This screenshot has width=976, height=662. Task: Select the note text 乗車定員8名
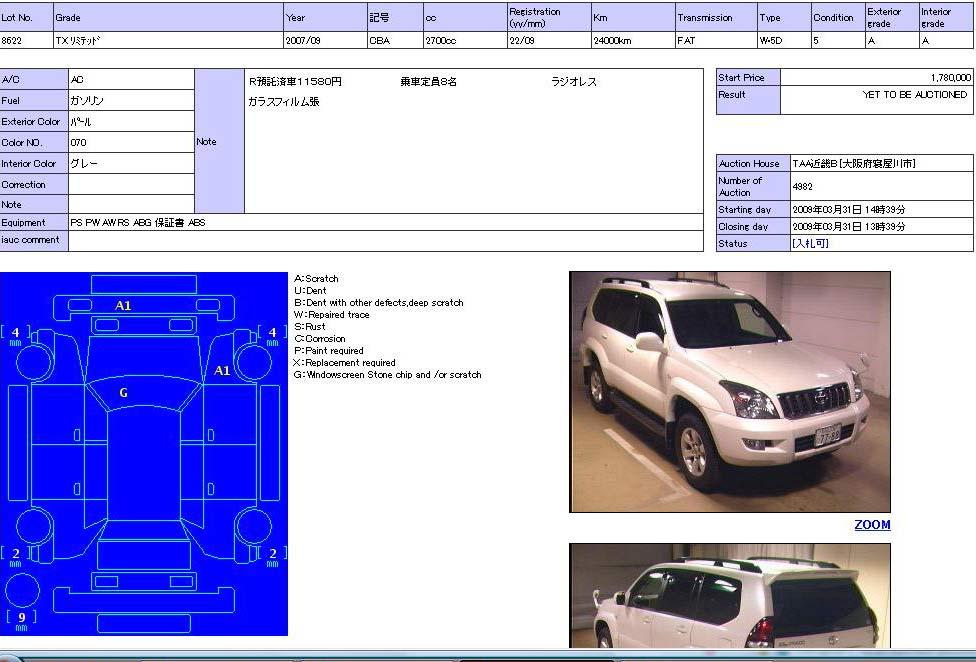coord(429,82)
